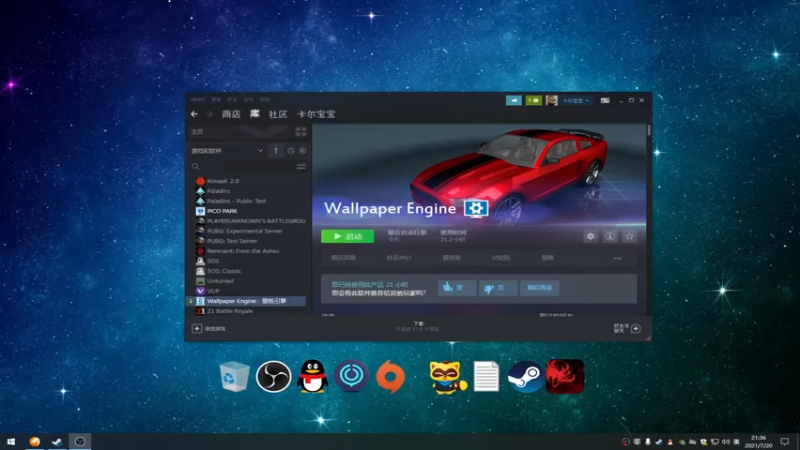Launch Wallpaper Engine with green 启动 button
Screen dimensions: 800x450
click(x=347, y=236)
